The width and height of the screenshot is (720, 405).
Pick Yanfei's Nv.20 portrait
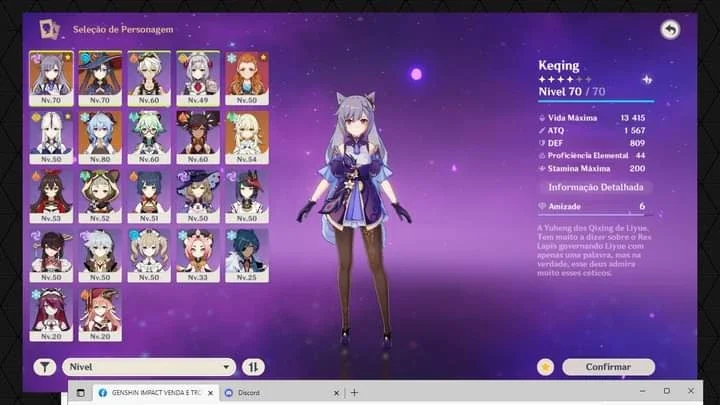(100, 315)
